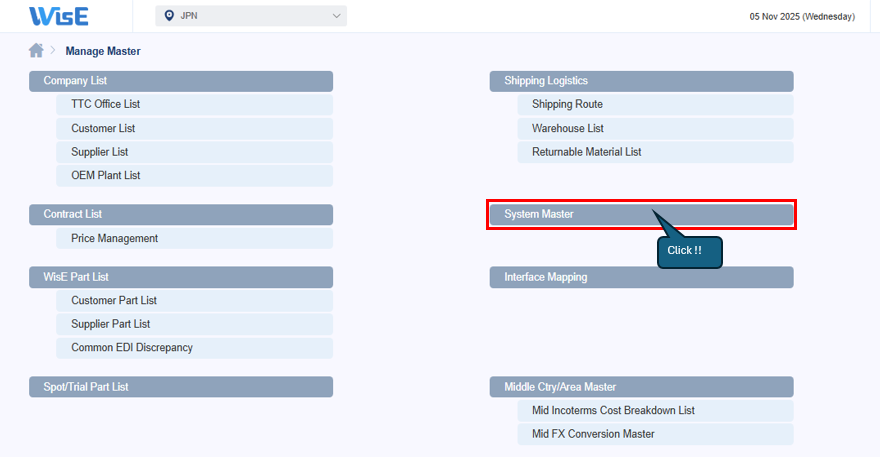
Task: Open Common EDI Discrepancy
Action: [132, 348]
